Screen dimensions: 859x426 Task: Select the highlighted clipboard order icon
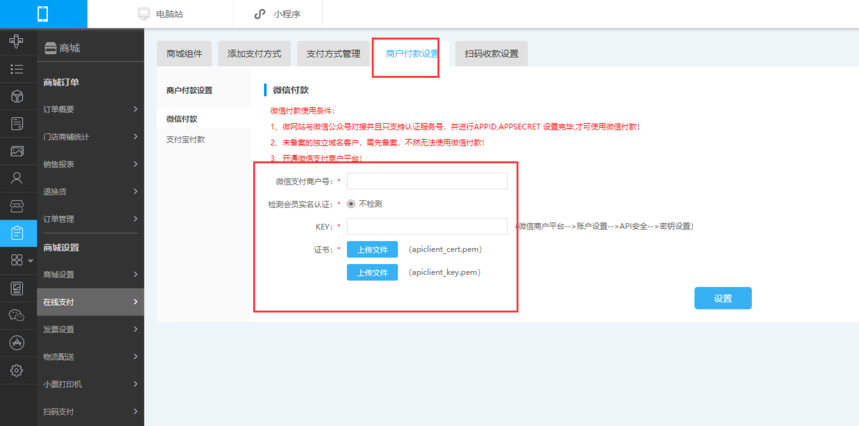click(17, 233)
